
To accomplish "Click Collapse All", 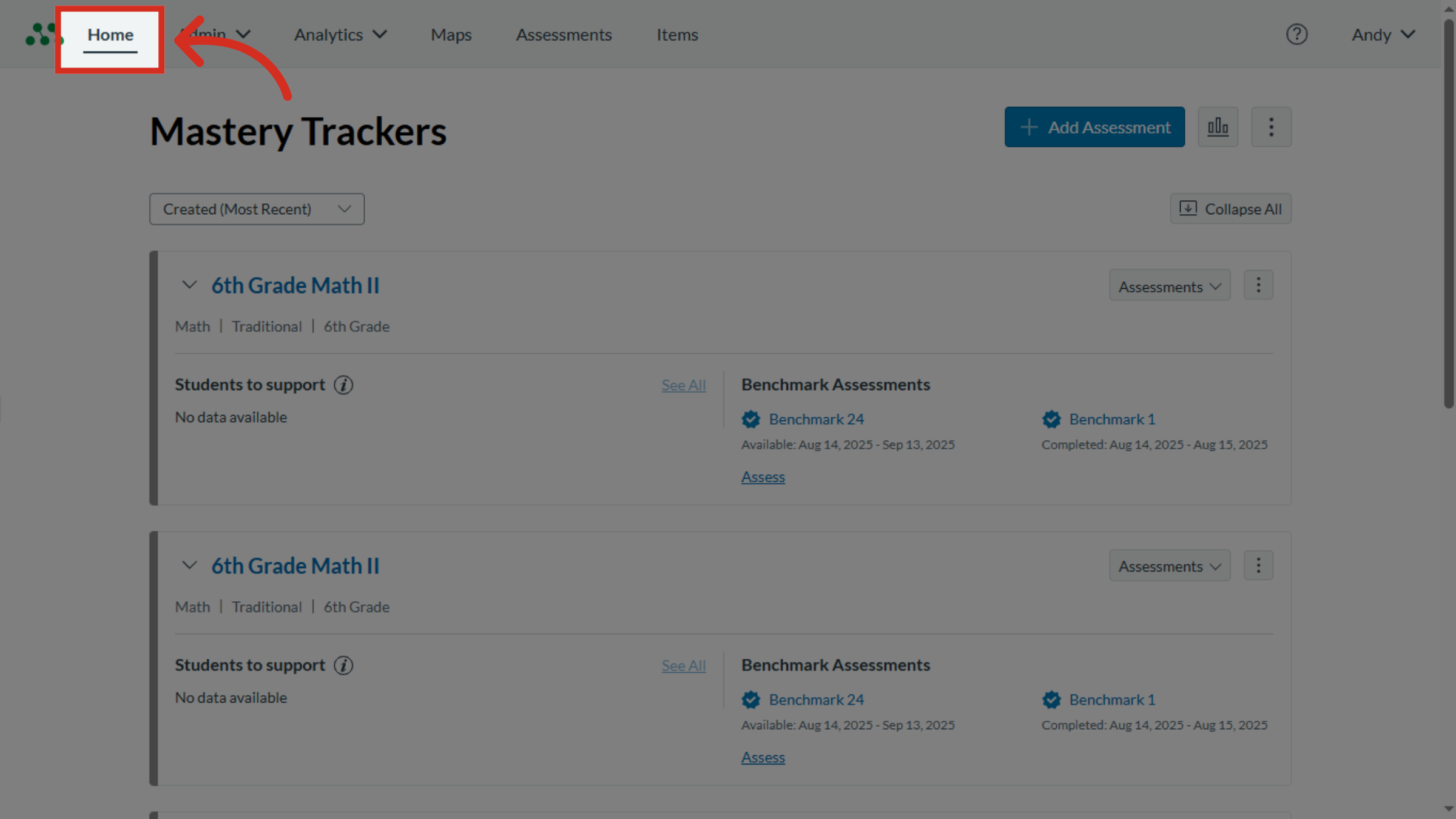I will click(x=1230, y=209).
